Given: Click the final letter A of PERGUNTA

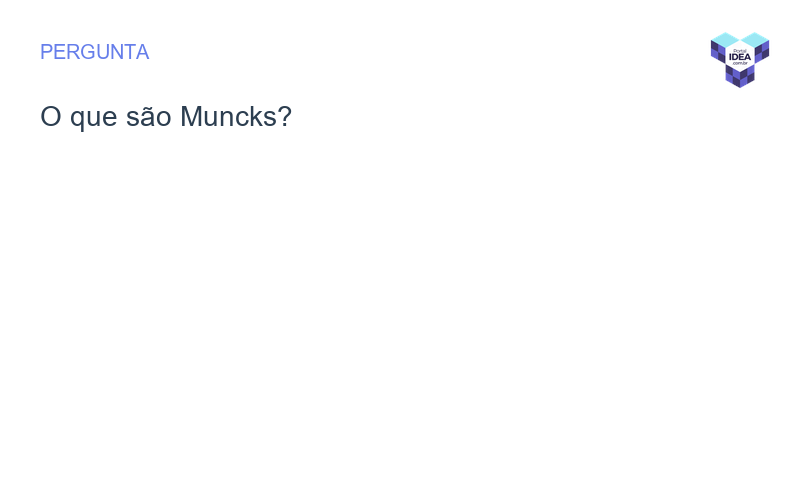Looking at the screenshot, I should 142,52.
